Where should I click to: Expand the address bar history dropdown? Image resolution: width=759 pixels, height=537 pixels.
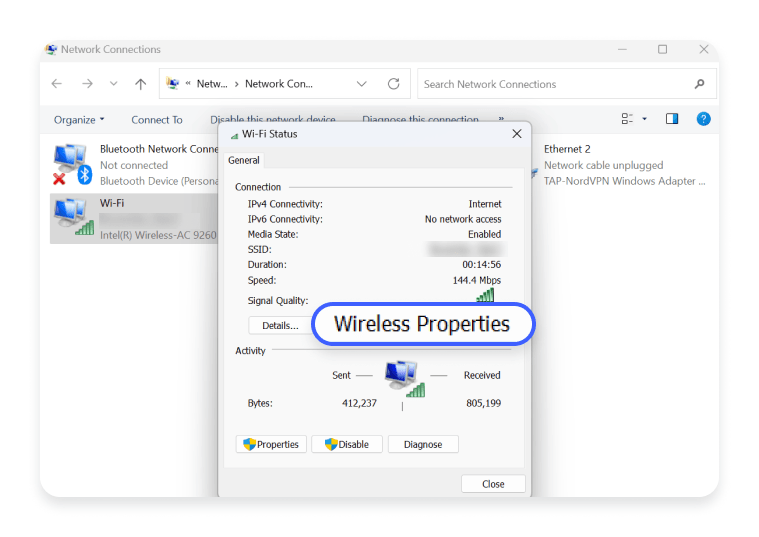361,84
